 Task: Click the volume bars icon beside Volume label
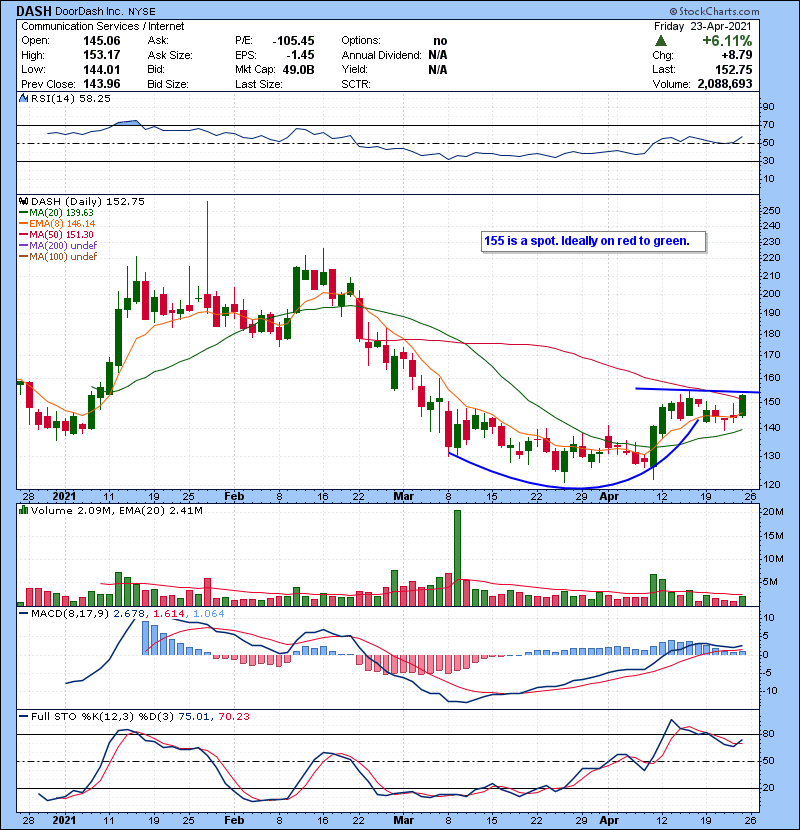pyautogui.click(x=24, y=510)
